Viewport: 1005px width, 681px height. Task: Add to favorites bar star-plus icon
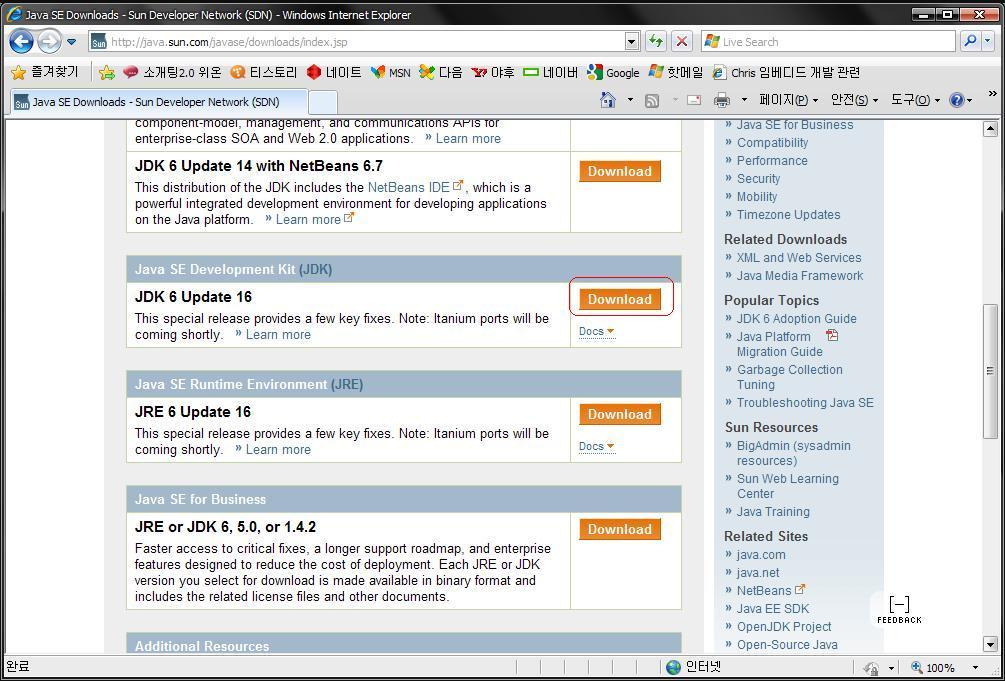107,72
